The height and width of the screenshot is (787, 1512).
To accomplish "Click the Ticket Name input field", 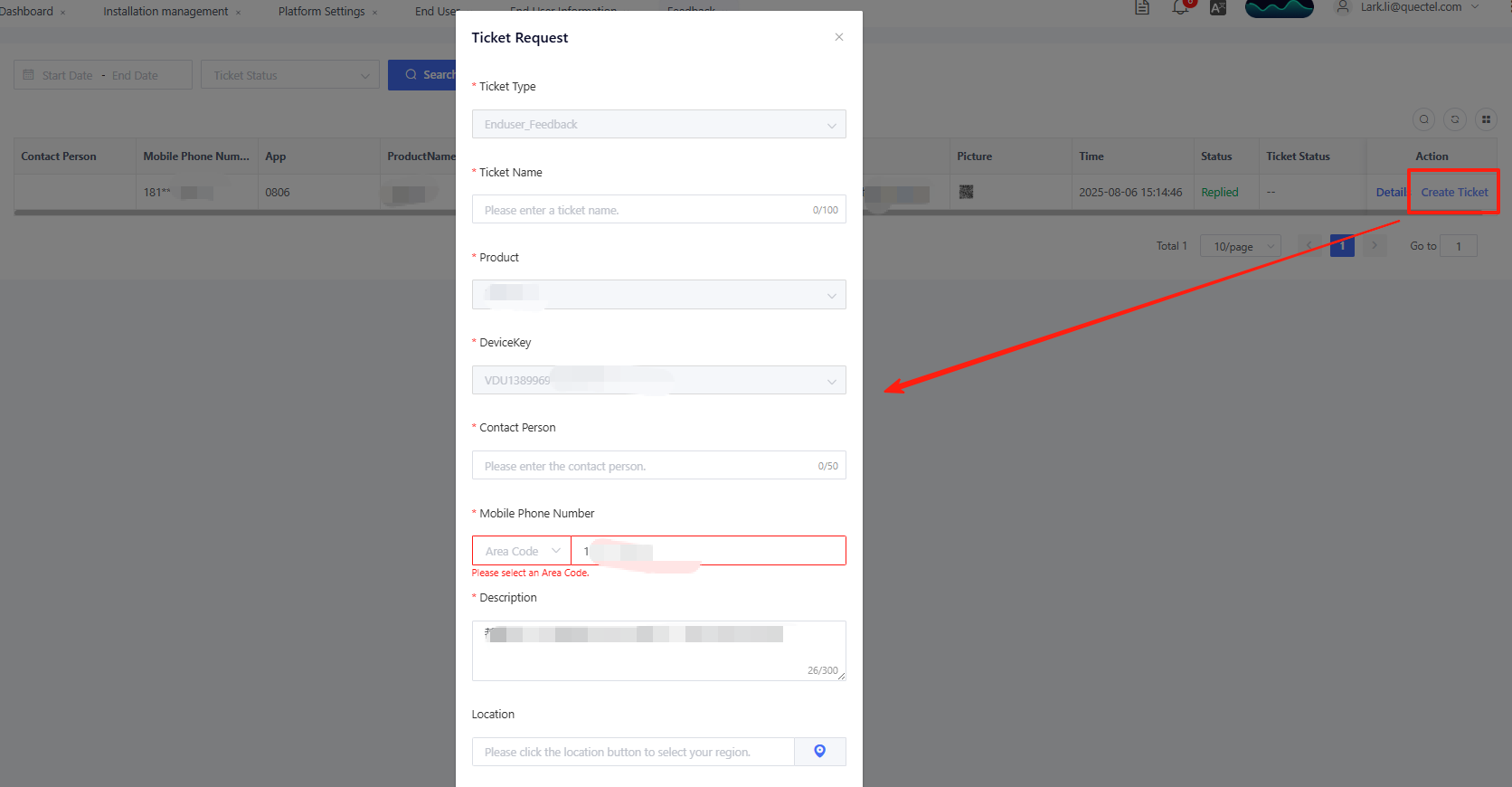I will (642, 210).
